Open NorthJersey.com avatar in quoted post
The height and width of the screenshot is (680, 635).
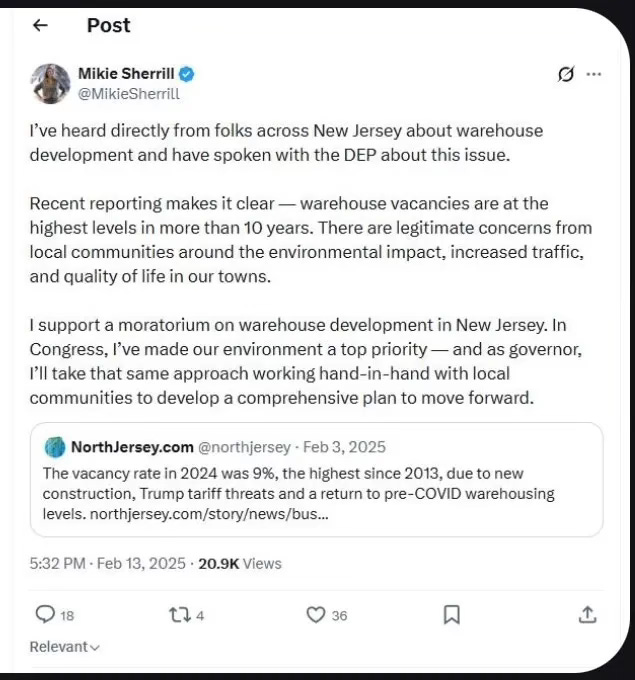coord(55,447)
